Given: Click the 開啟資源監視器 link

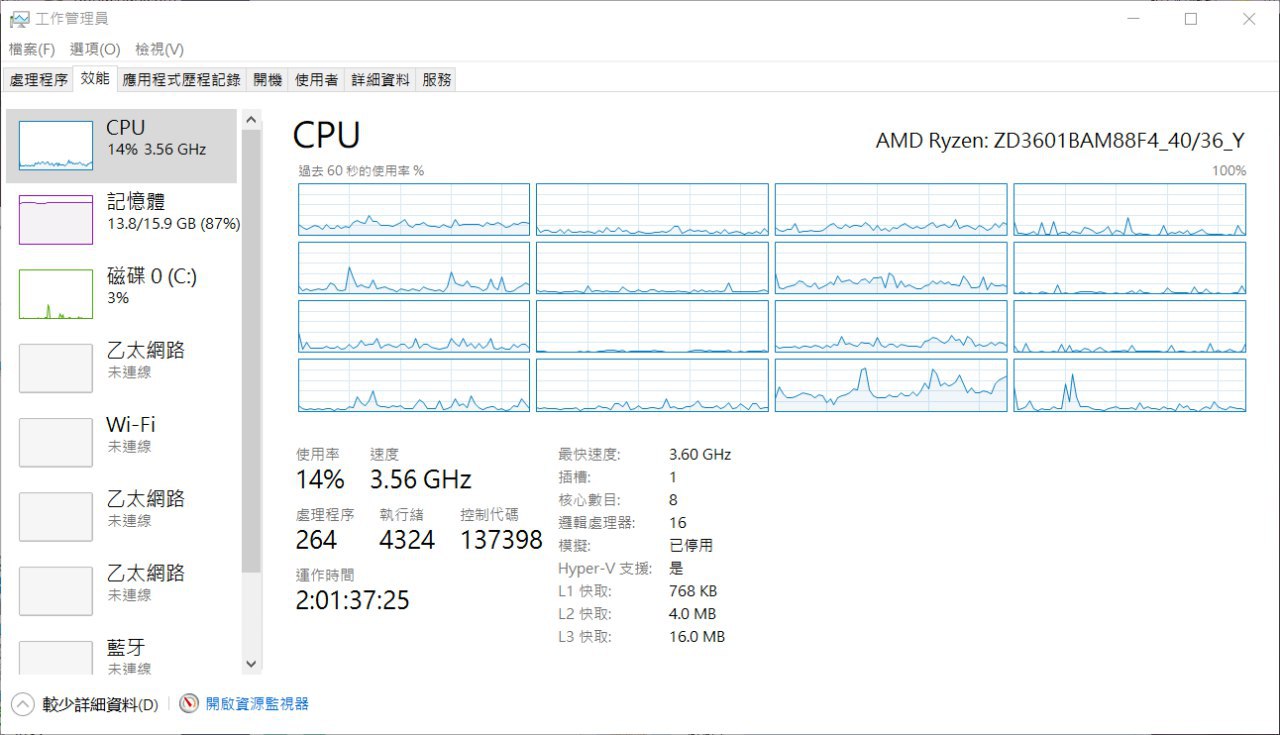Looking at the screenshot, I should pyautogui.click(x=257, y=704).
